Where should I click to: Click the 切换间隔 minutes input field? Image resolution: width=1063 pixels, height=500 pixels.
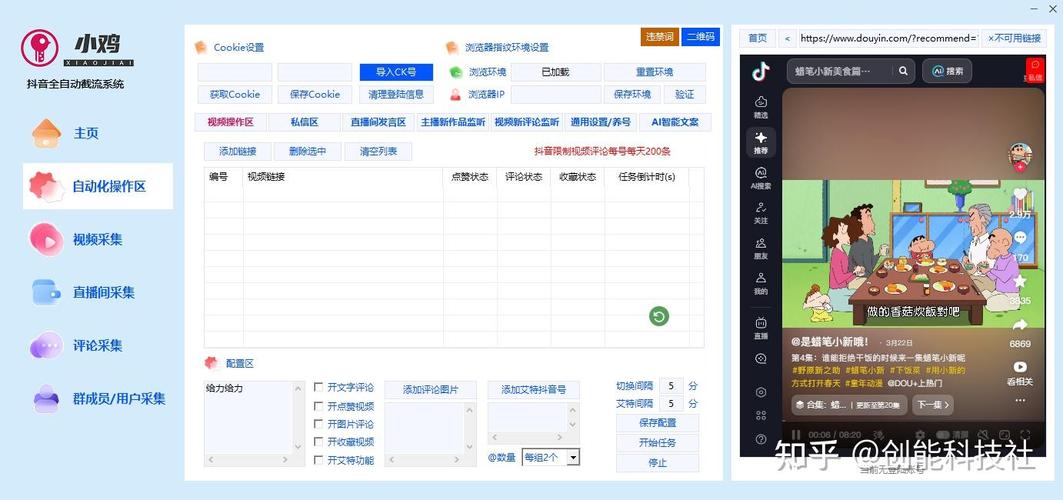[x=670, y=386]
